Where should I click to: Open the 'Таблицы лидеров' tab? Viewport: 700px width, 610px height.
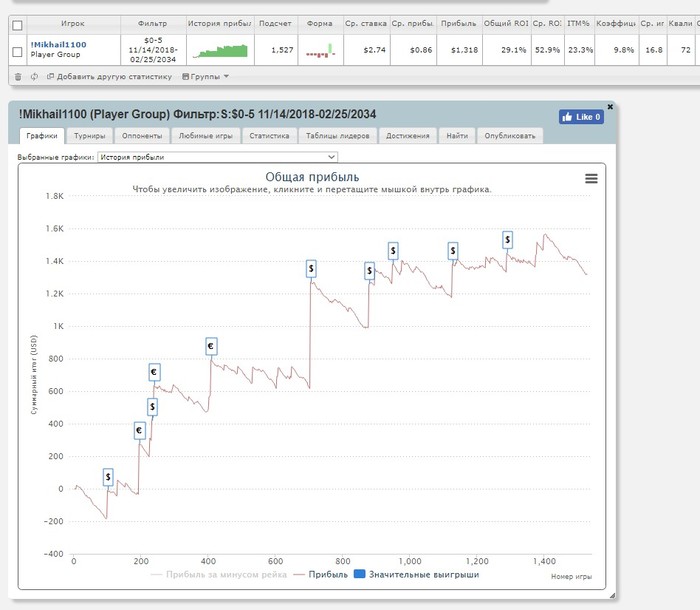click(338, 136)
